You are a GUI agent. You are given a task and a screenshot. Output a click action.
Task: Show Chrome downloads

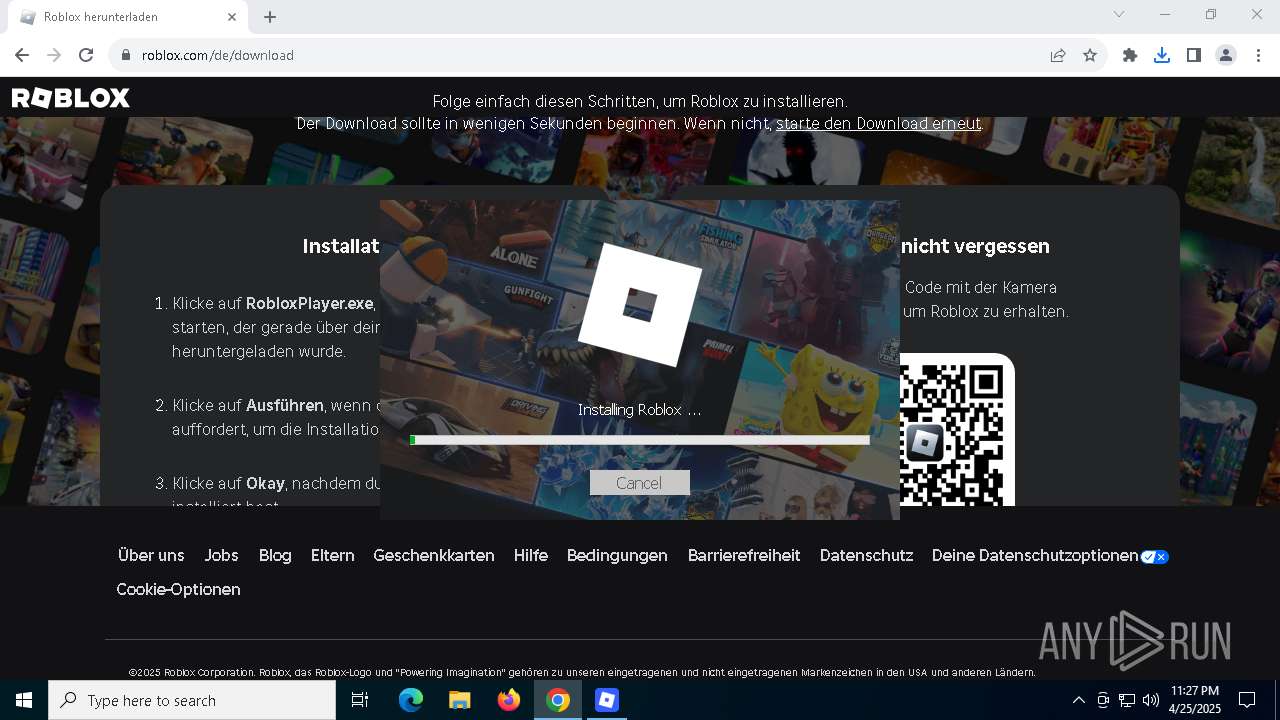(x=1162, y=55)
